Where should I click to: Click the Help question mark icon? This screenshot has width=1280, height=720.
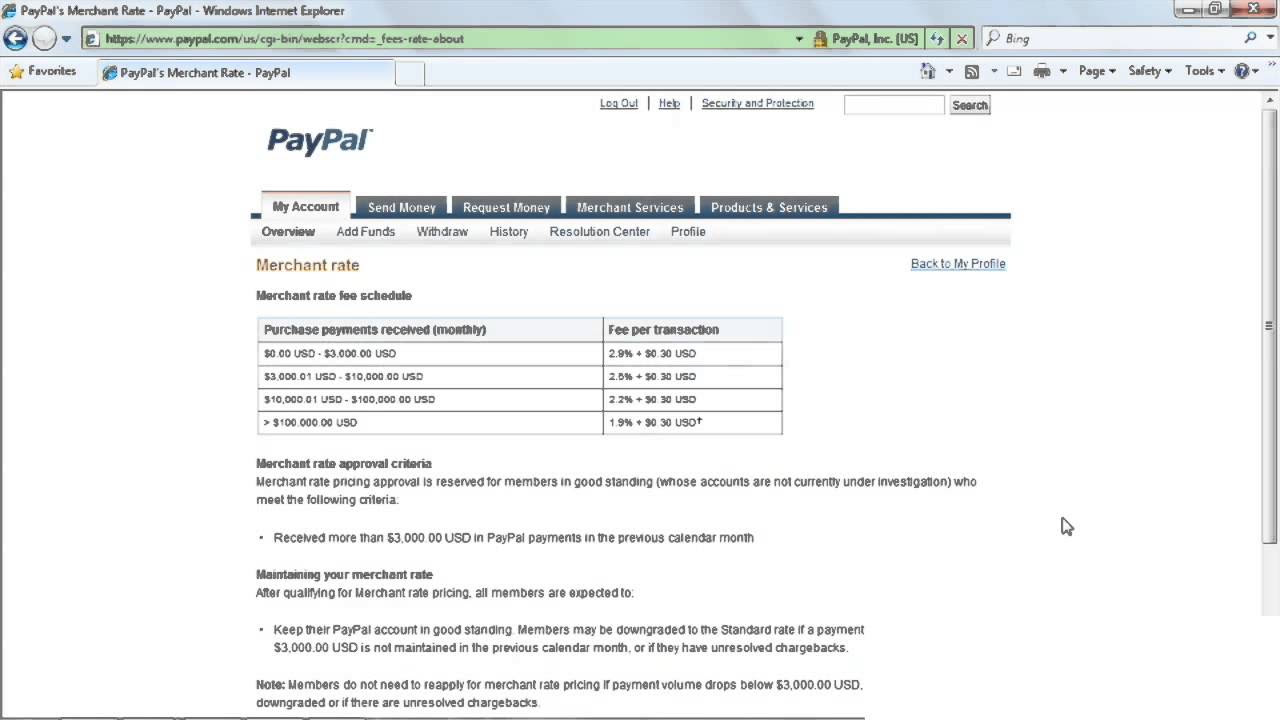click(1243, 71)
